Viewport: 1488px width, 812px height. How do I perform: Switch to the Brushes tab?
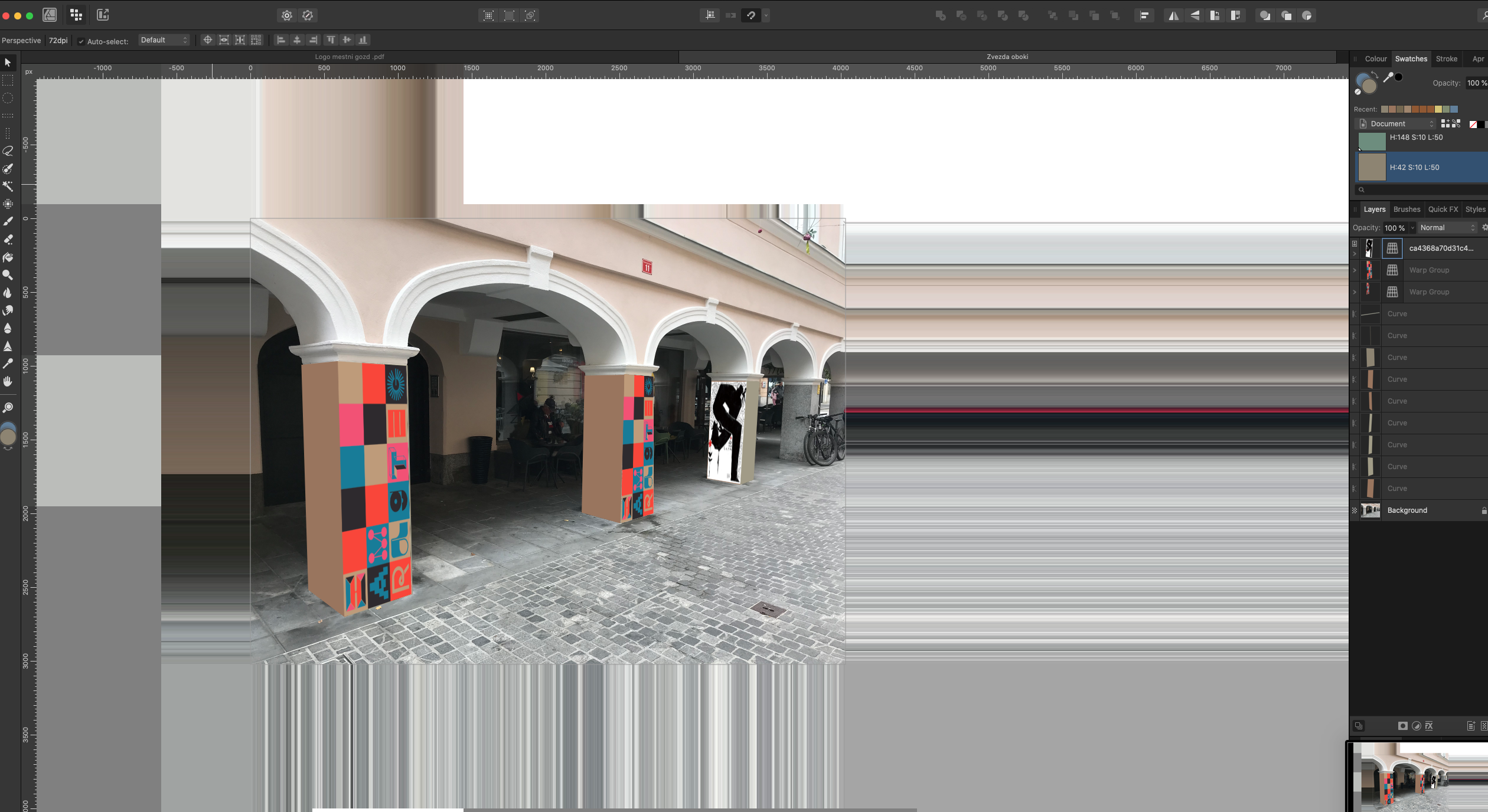(1407, 209)
